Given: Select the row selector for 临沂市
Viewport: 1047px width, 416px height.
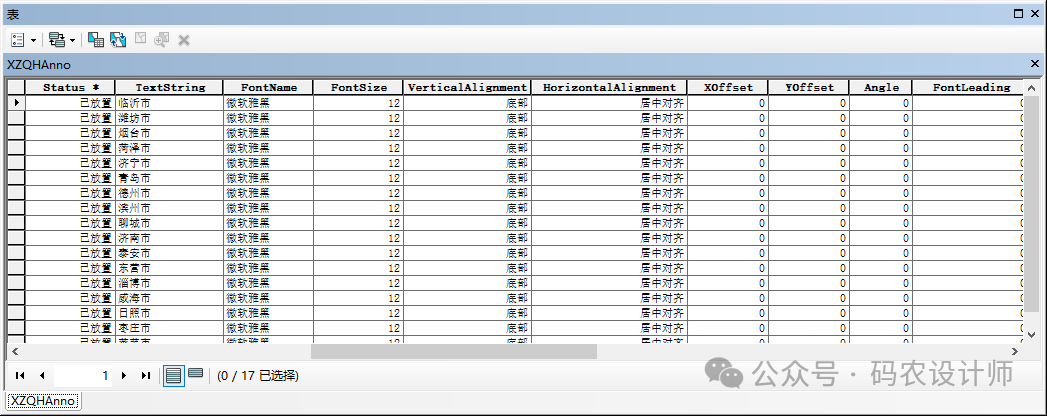Looking at the screenshot, I should (x=16, y=102).
